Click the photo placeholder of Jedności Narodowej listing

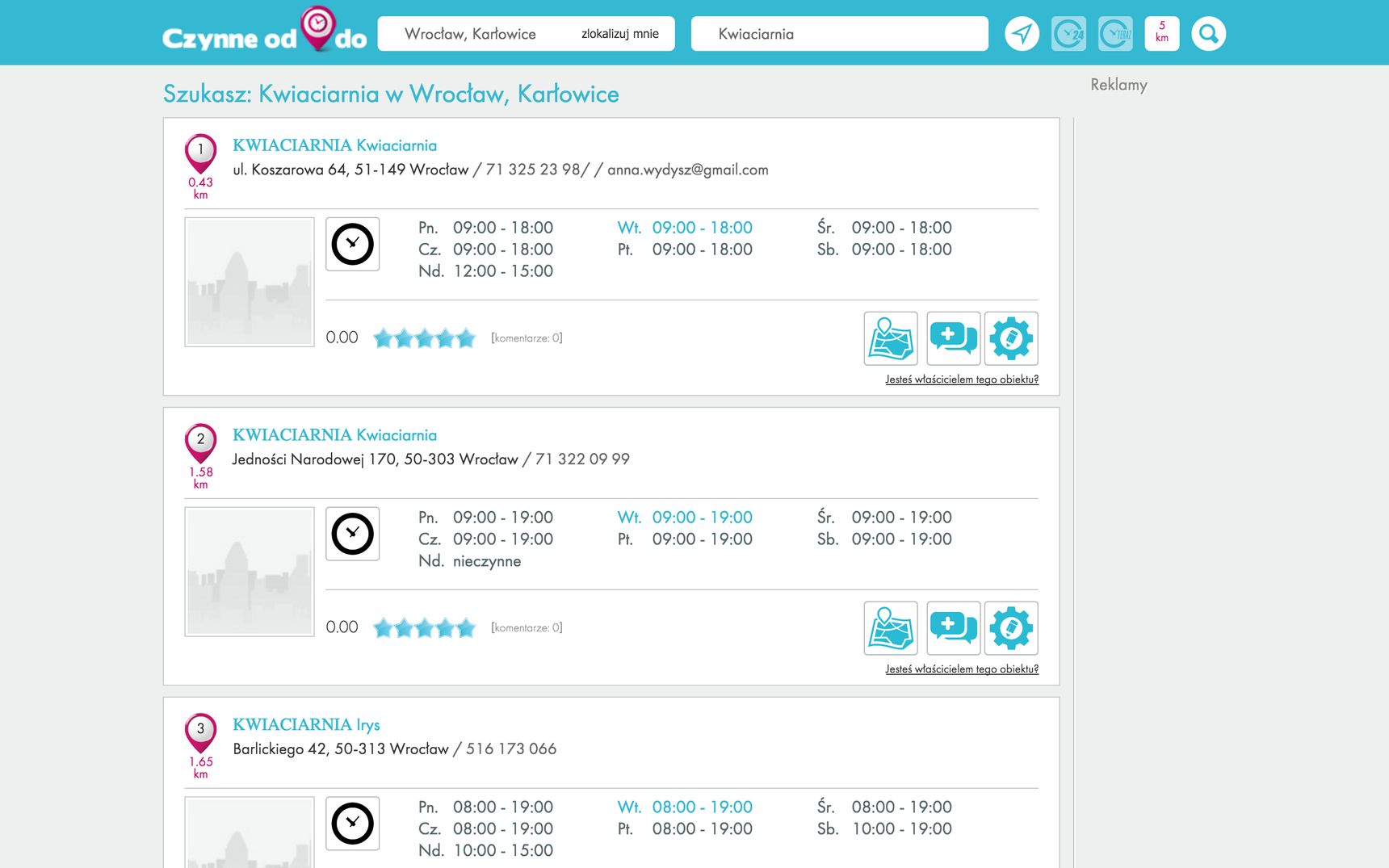(250, 572)
